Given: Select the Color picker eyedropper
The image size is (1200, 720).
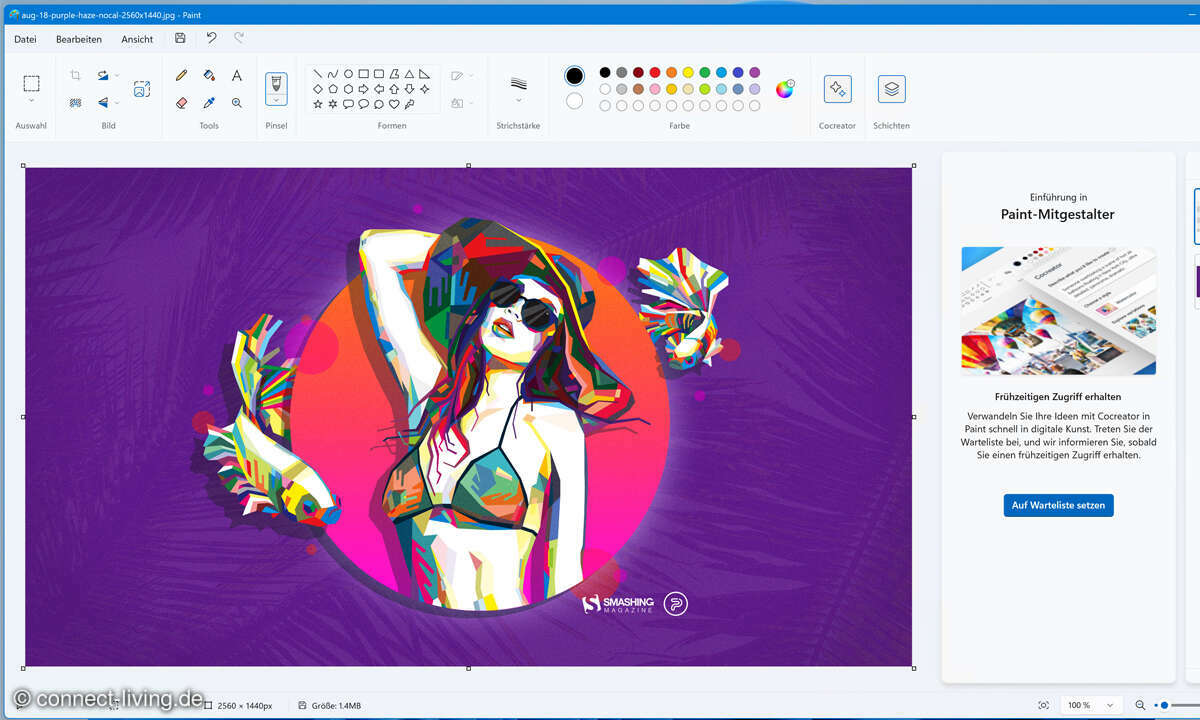Looking at the screenshot, I should tap(209, 102).
